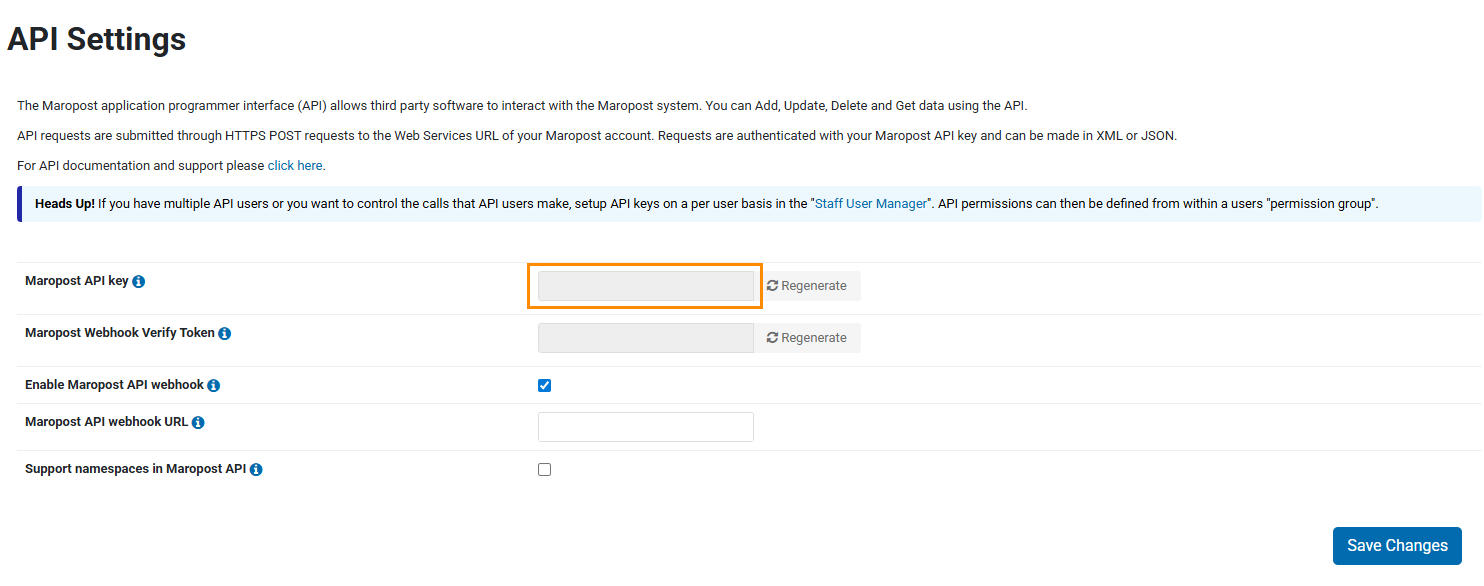Screen dimensions: 1484x586
Task: Click the Maropost API key field
Action: click(x=646, y=286)
